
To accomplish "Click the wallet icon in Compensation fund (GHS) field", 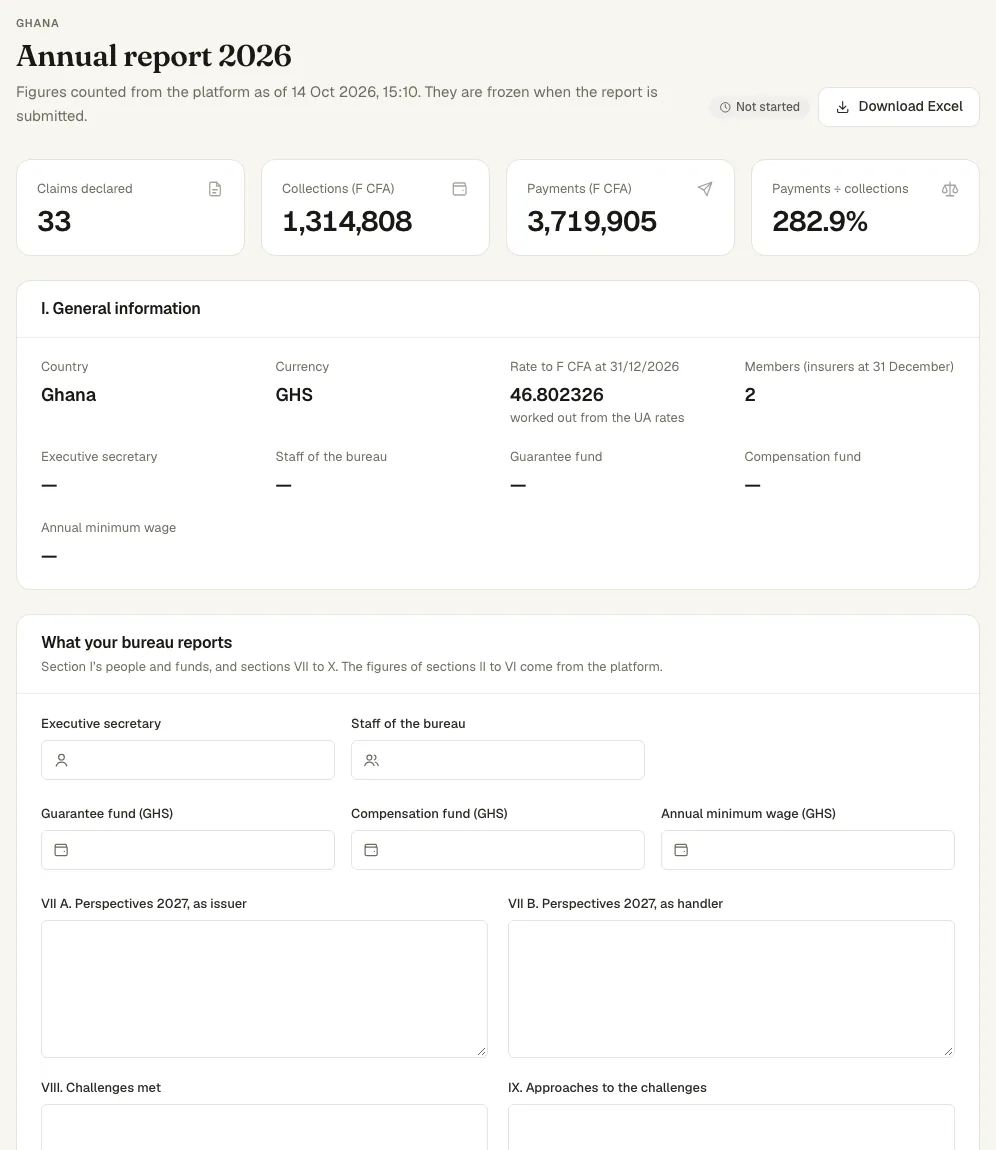I will tap(372, 850).
